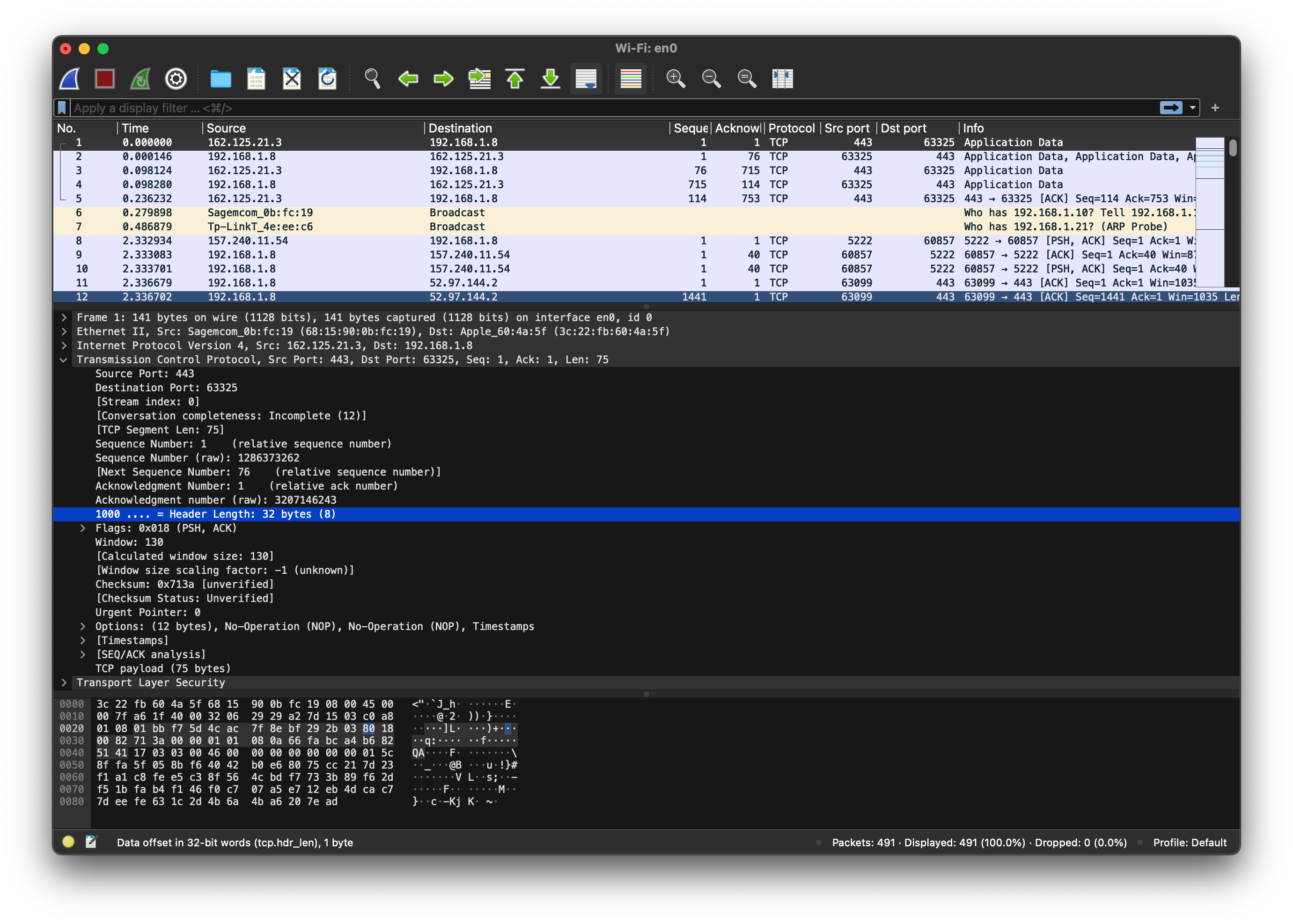Screen dimensions: 1293x924
Task: Click the display filter bookmark icon
Action: [62, 108]
